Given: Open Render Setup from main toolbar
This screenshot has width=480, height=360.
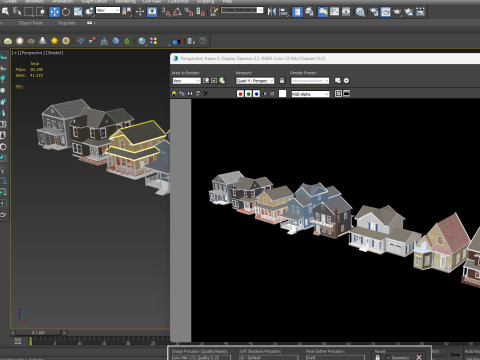Looking at the screenshot, I should click(374, 12).
